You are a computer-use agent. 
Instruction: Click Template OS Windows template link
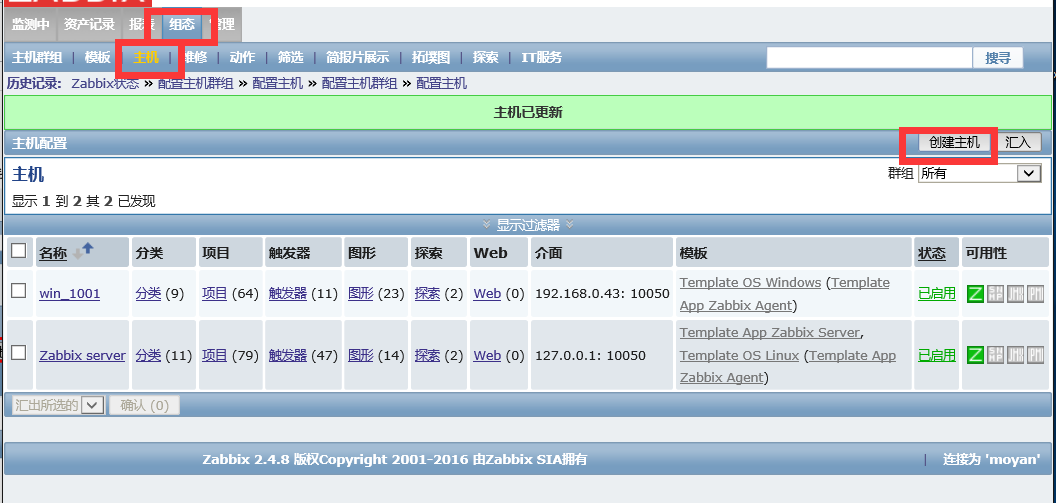pos(750,282)
